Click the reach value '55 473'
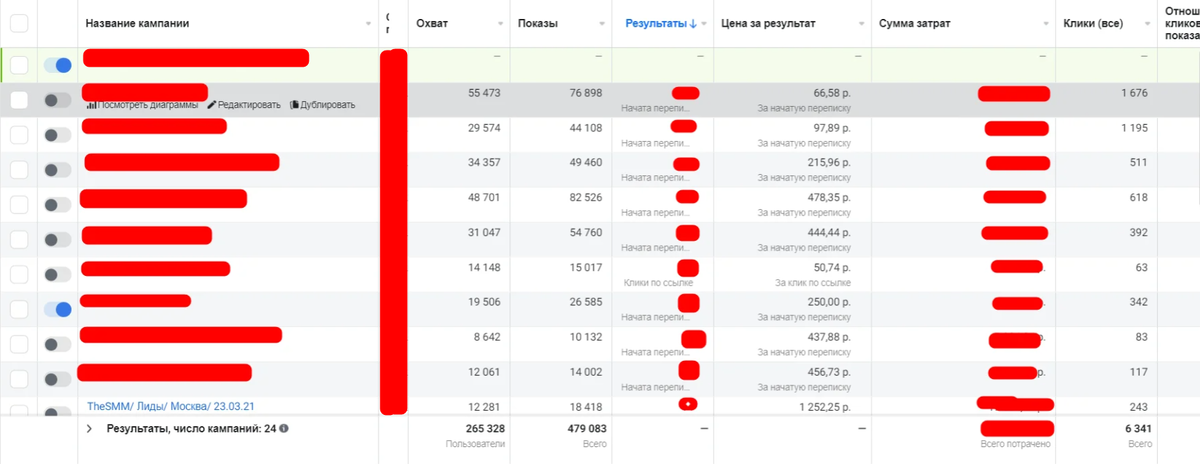 [484, 93]
